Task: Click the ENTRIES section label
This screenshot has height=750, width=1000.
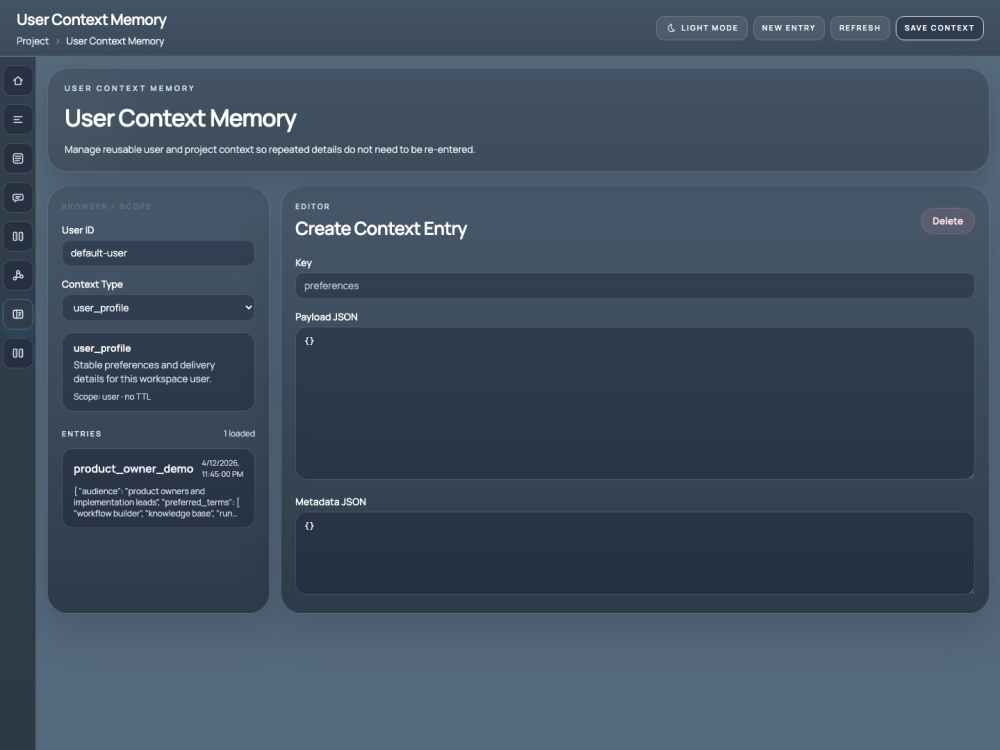Action: point(82,434)
